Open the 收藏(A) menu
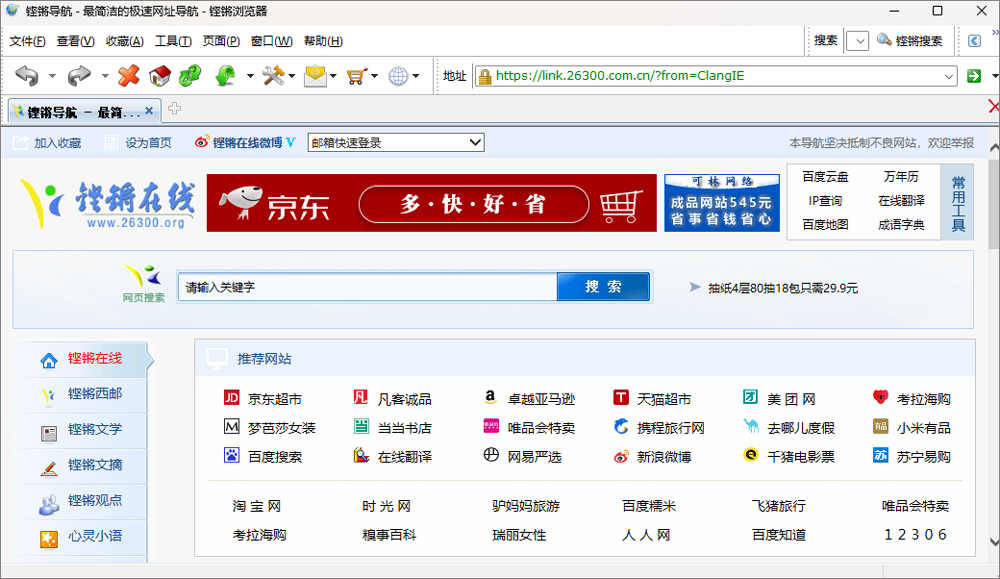 (x=124, y=41)
